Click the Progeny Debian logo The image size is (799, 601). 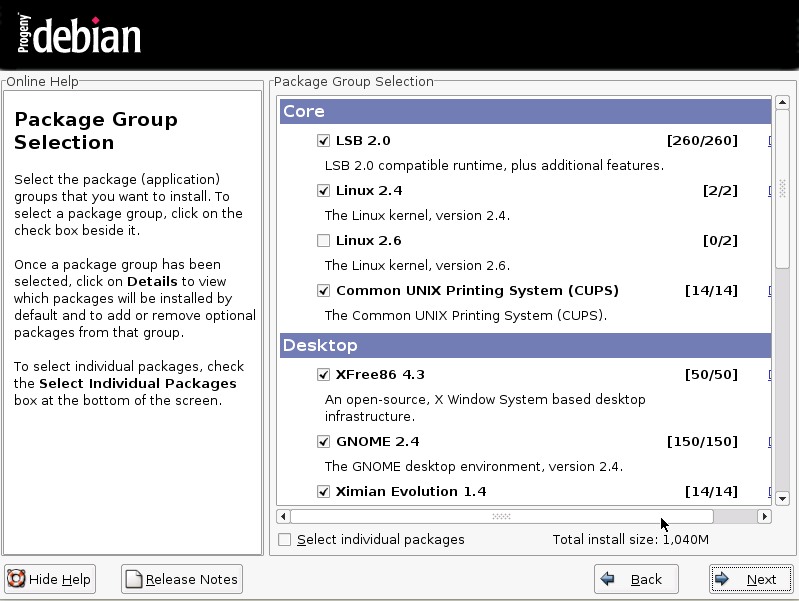[x=78, y=35]
